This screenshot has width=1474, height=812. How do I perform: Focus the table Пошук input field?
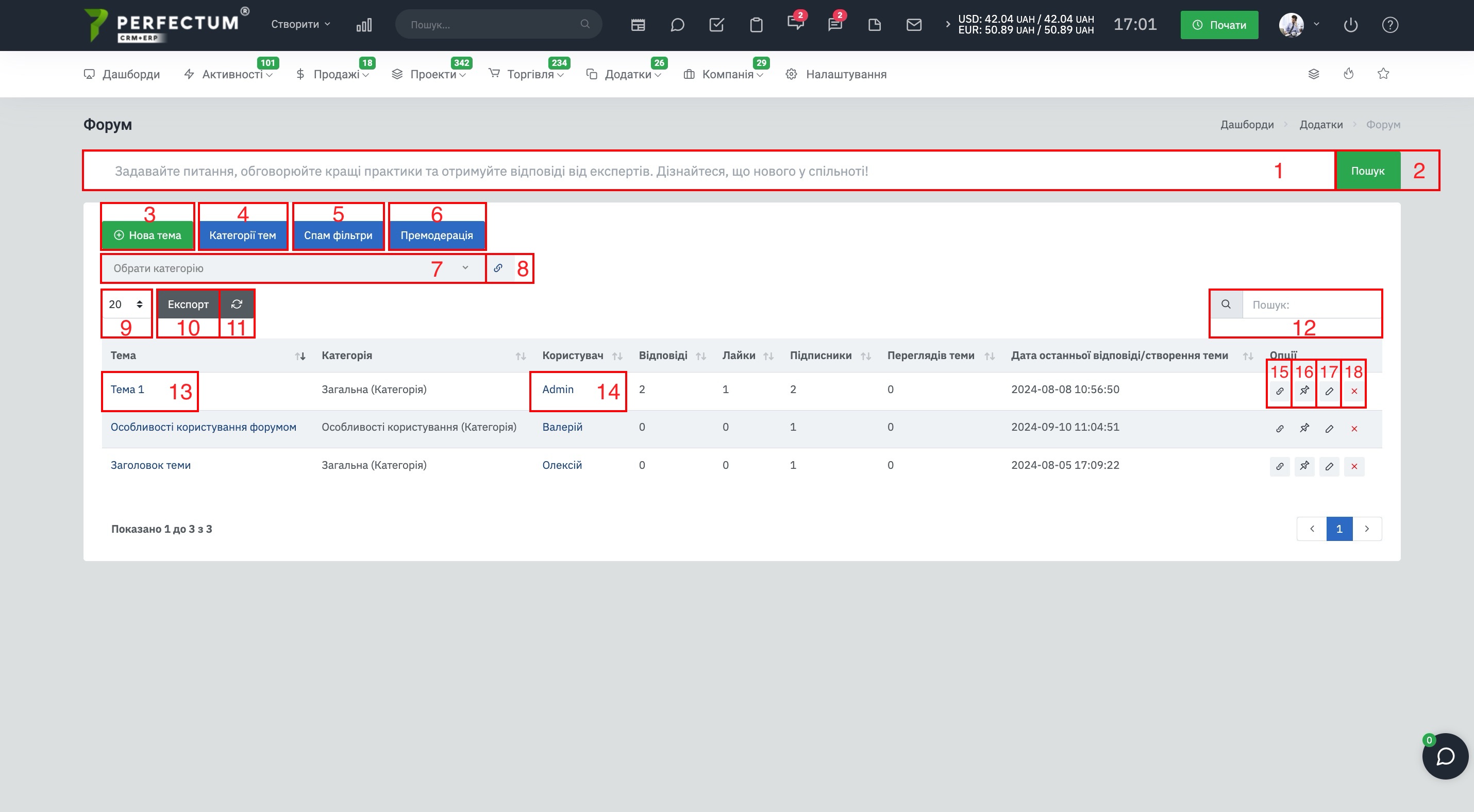(x=1312, y=305)
